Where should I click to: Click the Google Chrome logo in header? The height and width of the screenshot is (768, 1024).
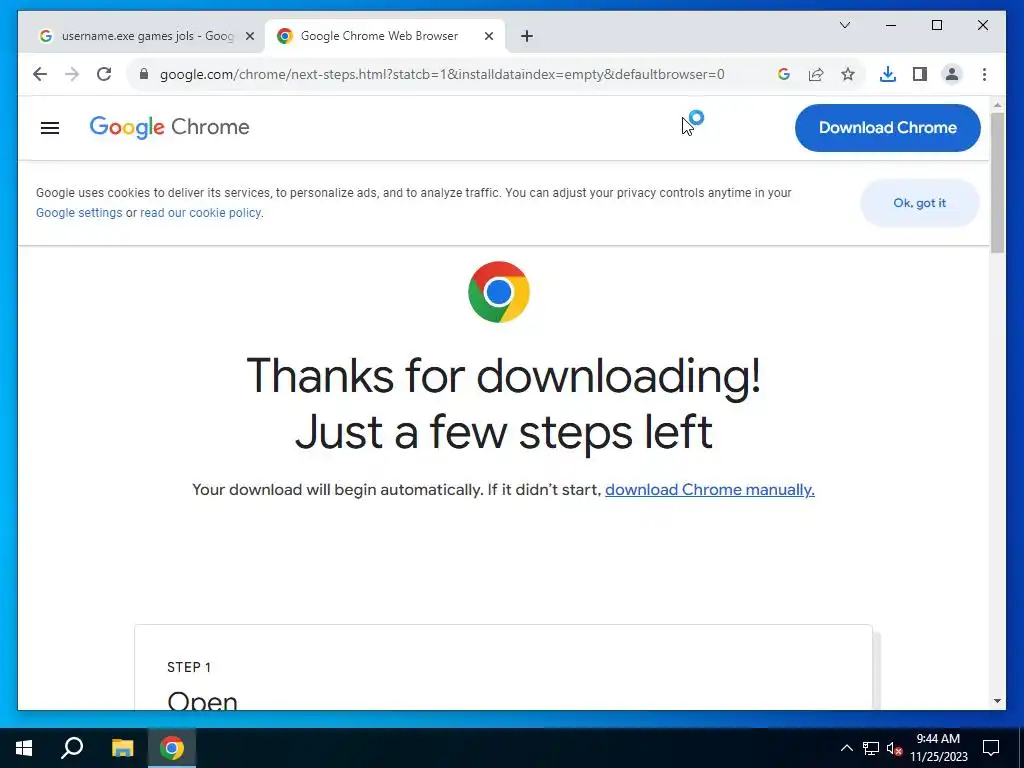169,127
